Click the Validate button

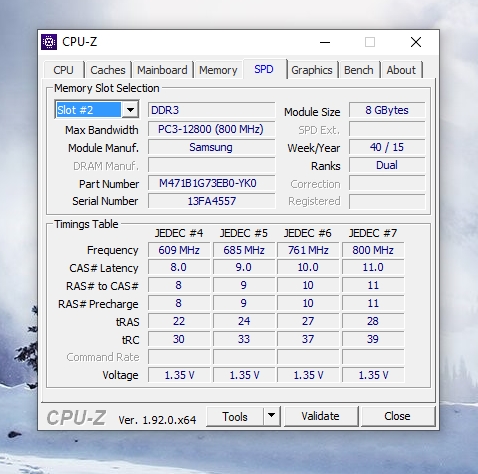321,416
